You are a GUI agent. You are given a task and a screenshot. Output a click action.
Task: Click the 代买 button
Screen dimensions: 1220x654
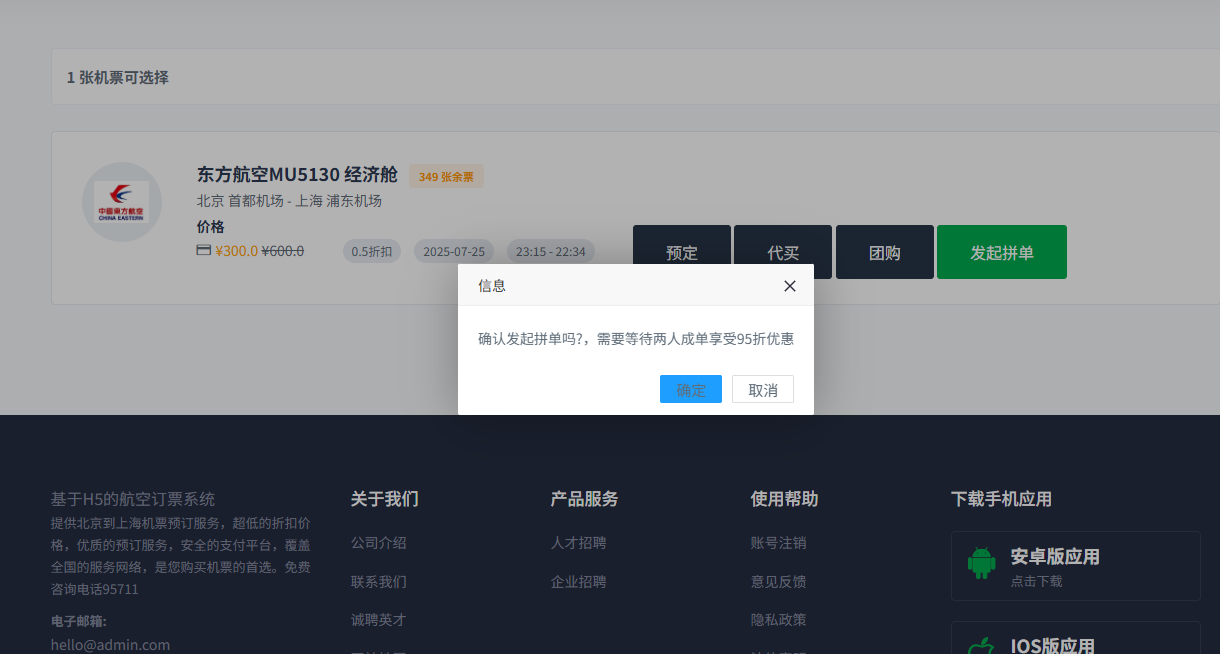coord(783,252)
